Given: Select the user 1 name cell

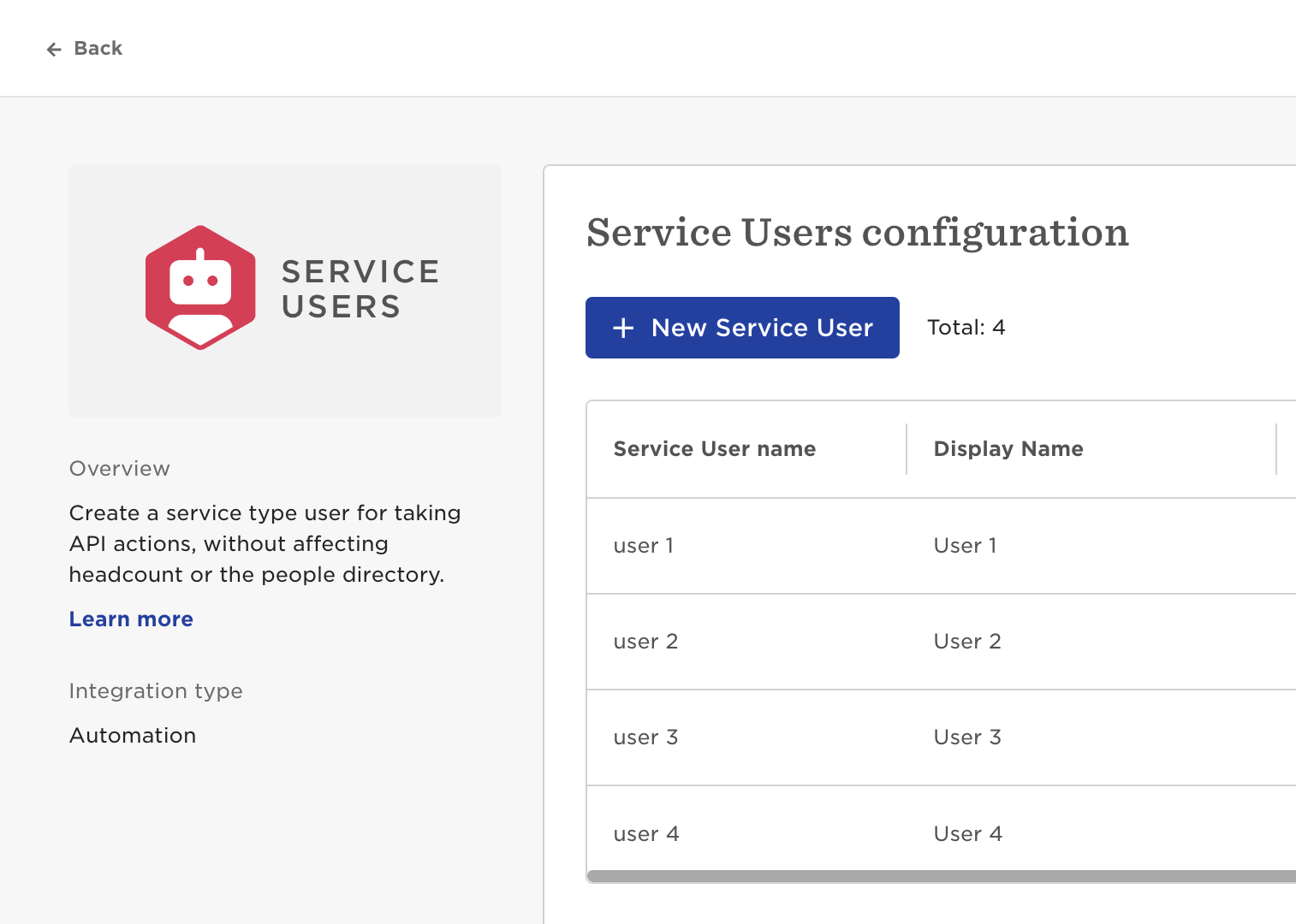Looking at the screenshot, I should tap(644, 546).
